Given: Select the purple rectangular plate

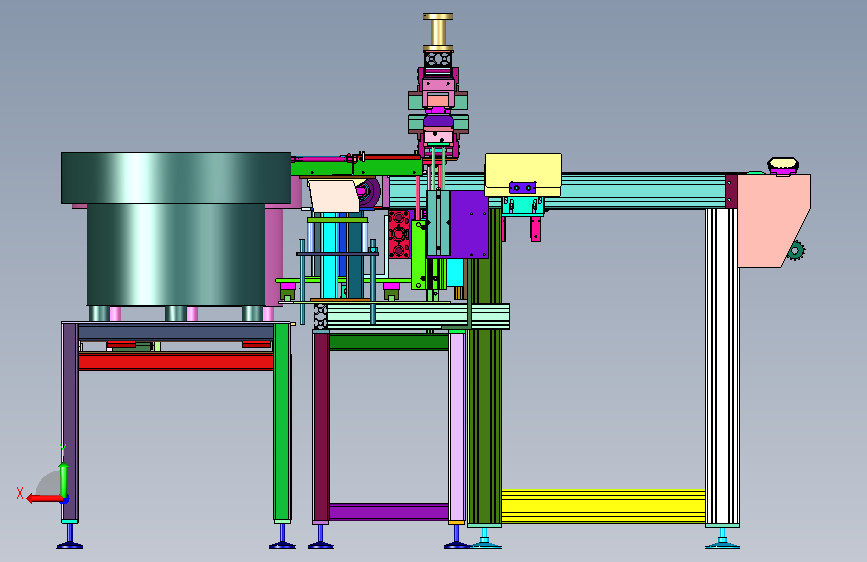Looking at the screenshot, I should tap(469, 224).
